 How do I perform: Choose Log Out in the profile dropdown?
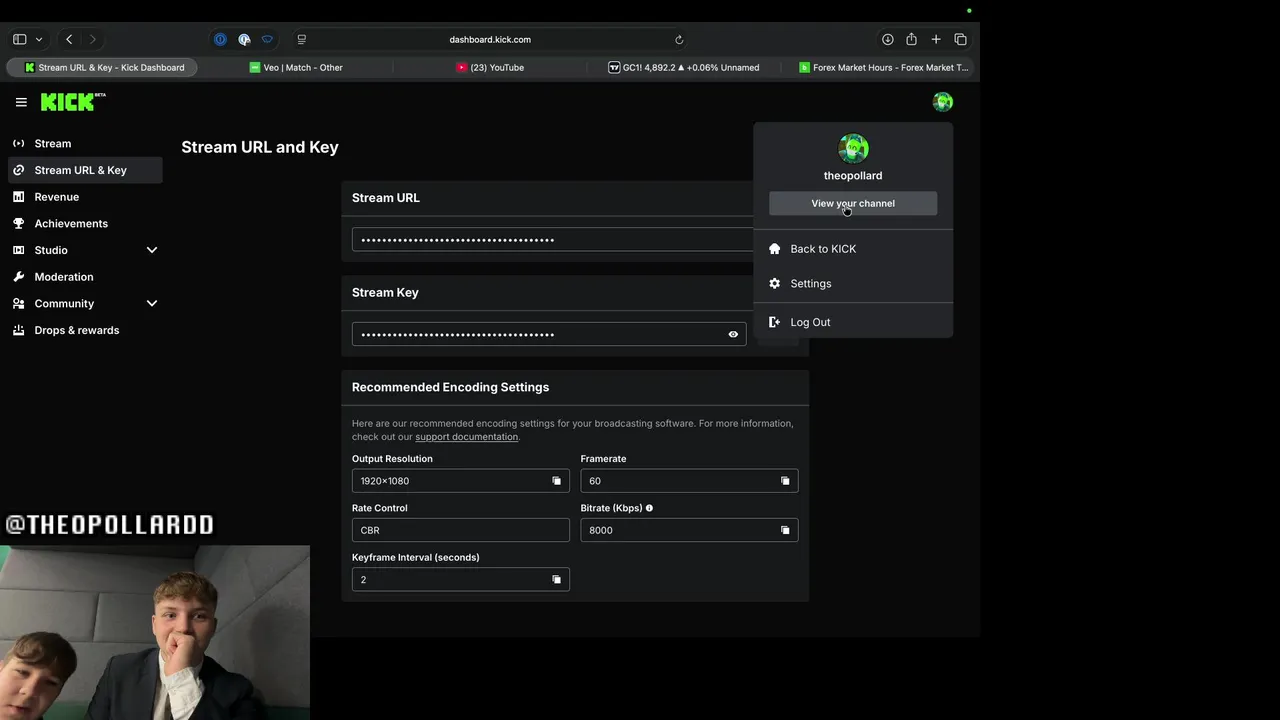[x=853, y=322]
